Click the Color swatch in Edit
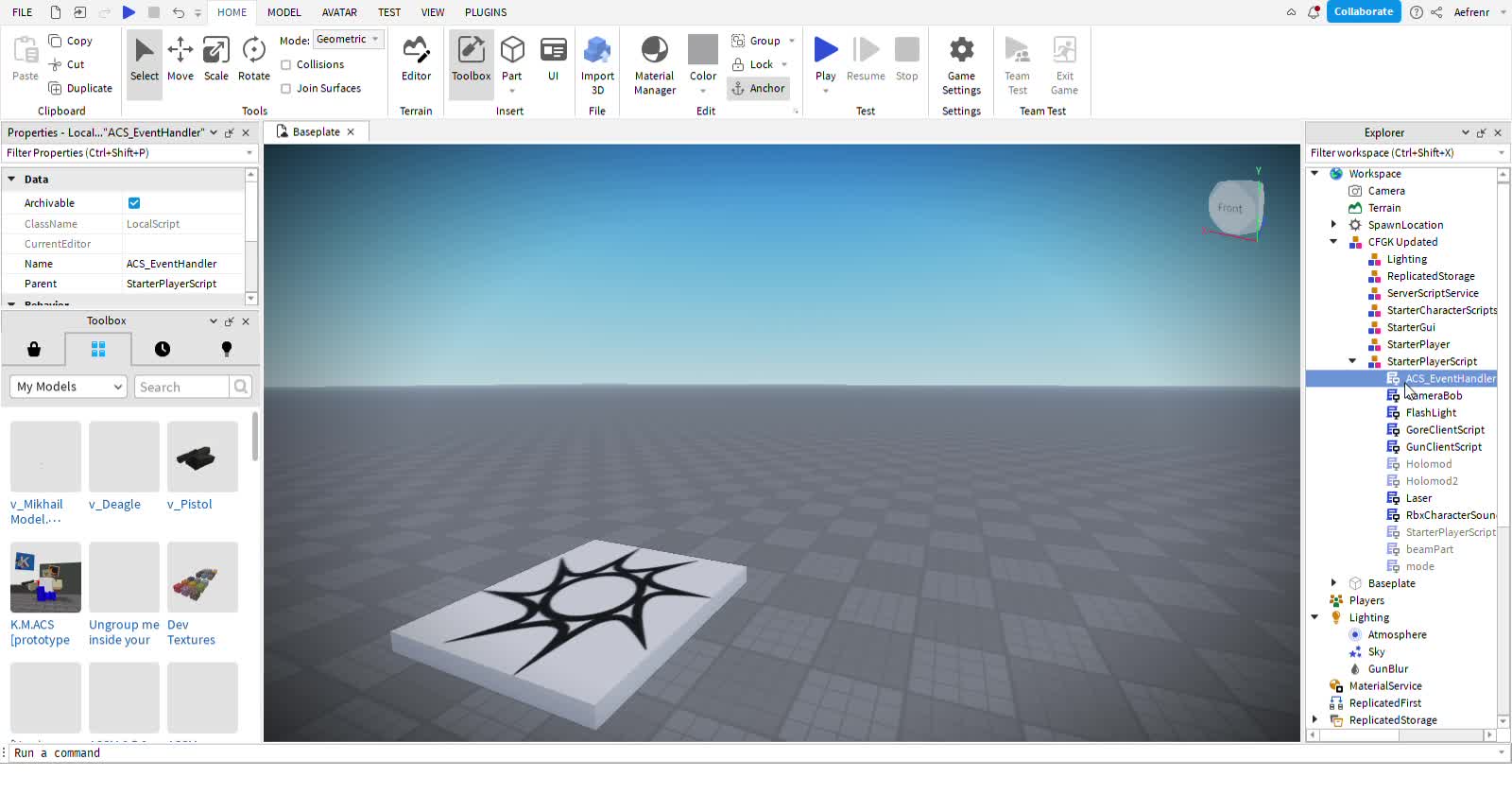The image size is (1512, 794). pos(703,50)
